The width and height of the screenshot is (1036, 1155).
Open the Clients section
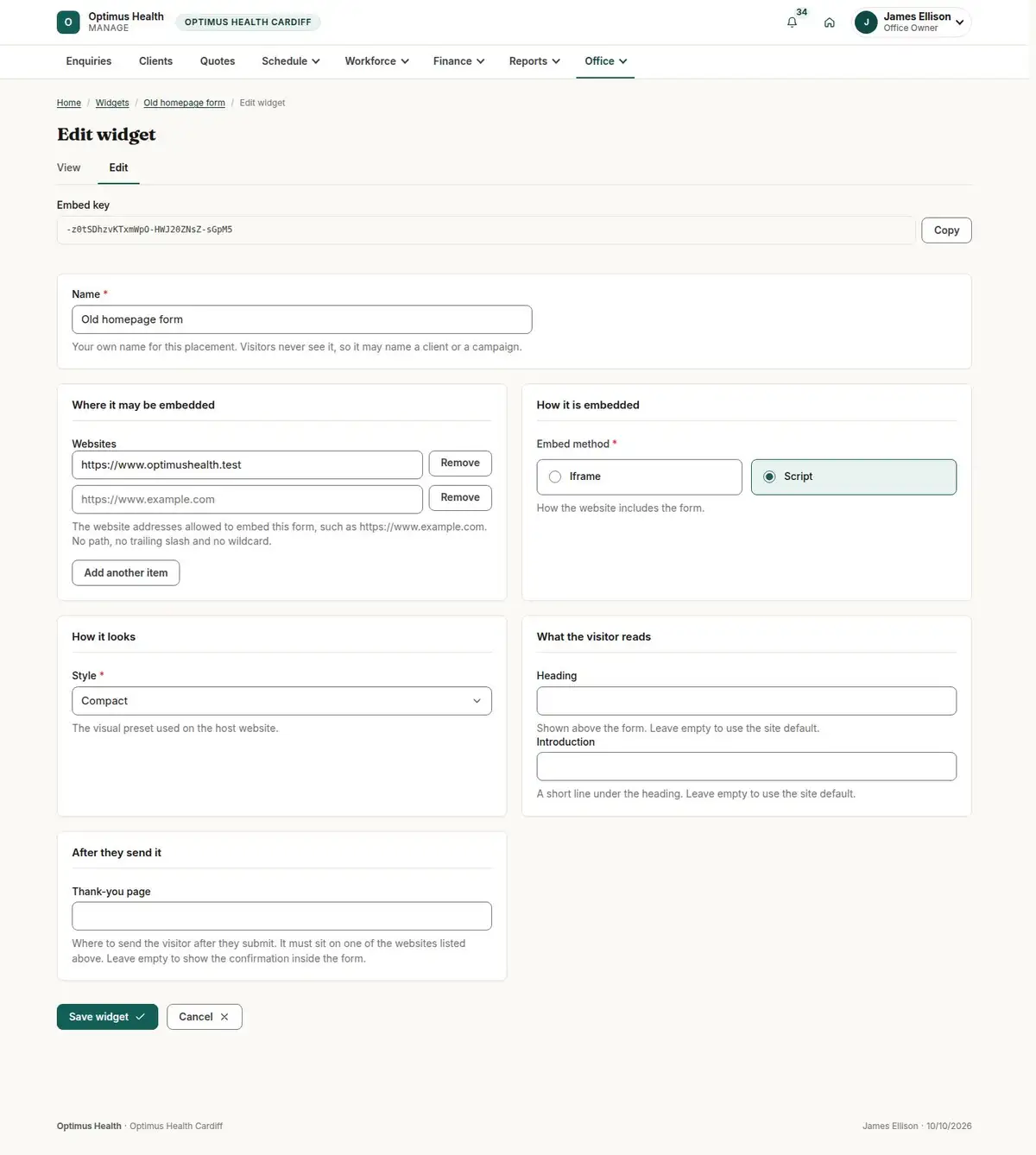point(155,61)
